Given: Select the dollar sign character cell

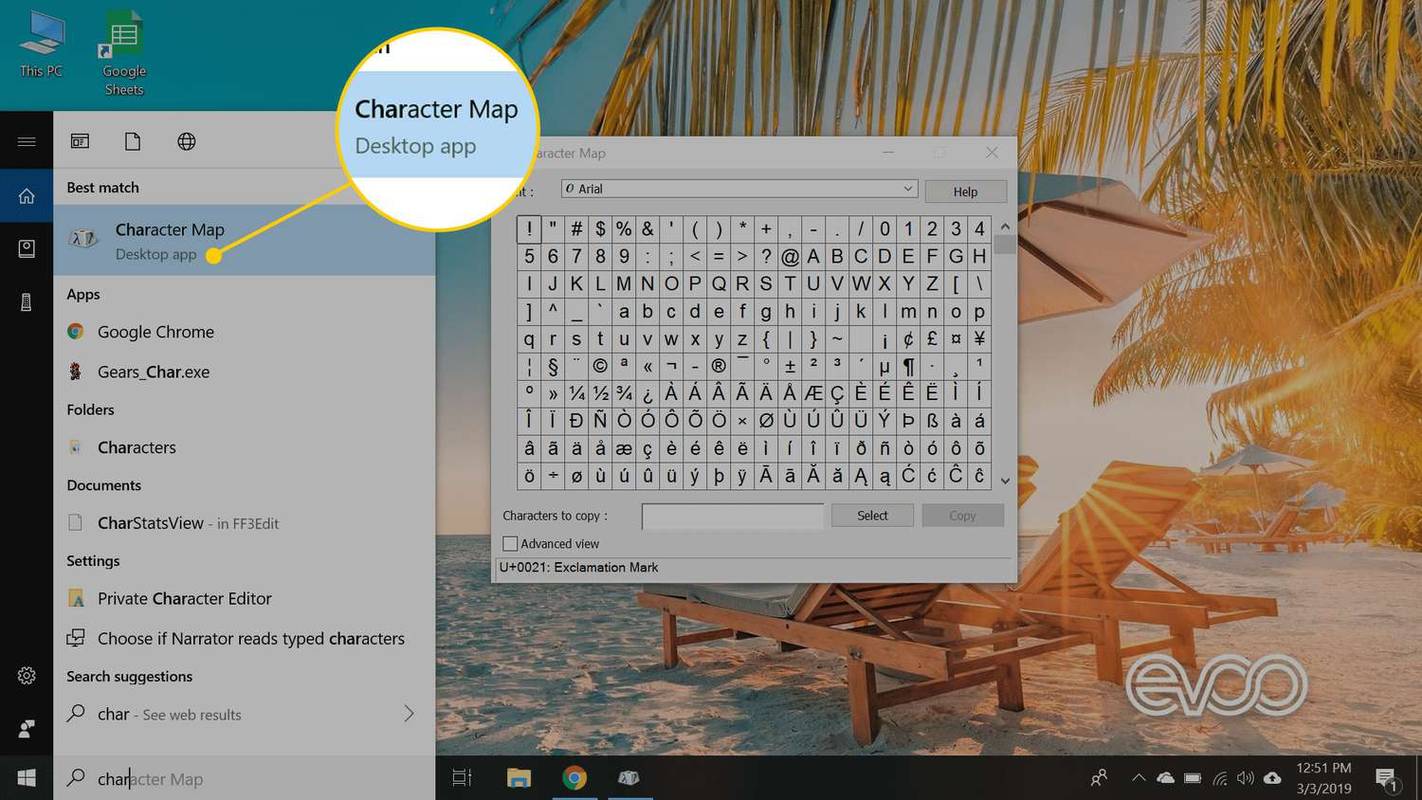Looking at the screenshot, I should tap(600, 229).
